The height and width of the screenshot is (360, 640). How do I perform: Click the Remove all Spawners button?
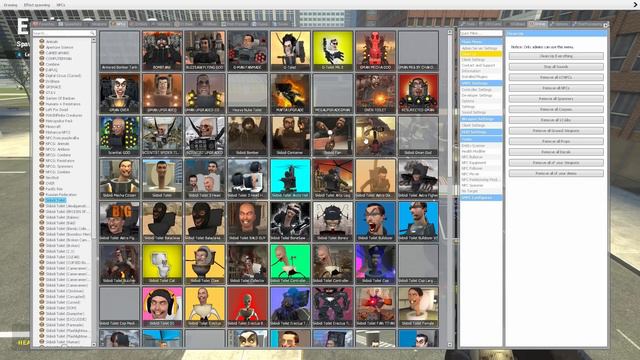556,99
